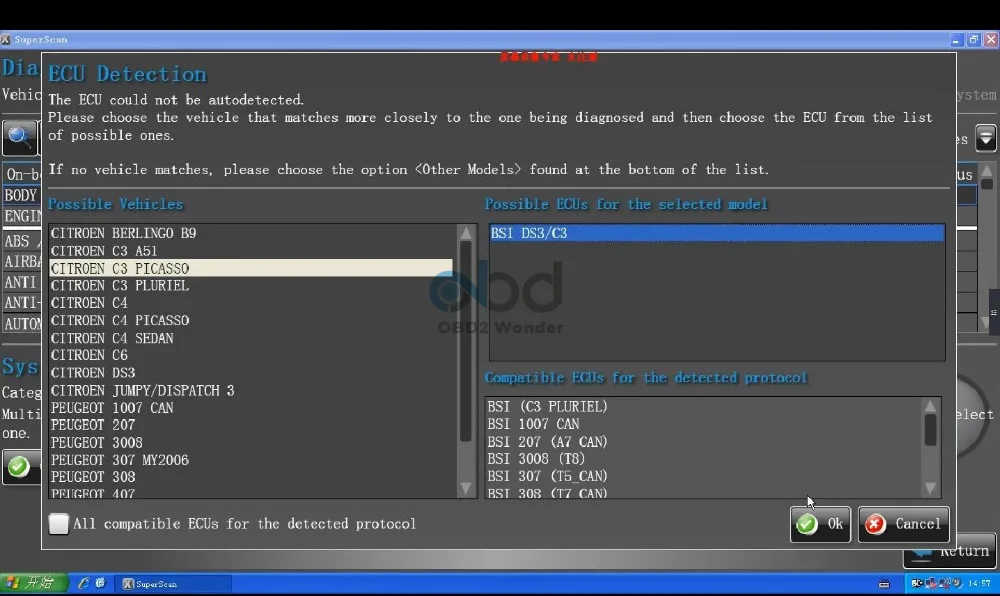Choose CITROEN C4 SEDAN
Viewport: 1000px width, 596px height.
[x=251, y=338]
